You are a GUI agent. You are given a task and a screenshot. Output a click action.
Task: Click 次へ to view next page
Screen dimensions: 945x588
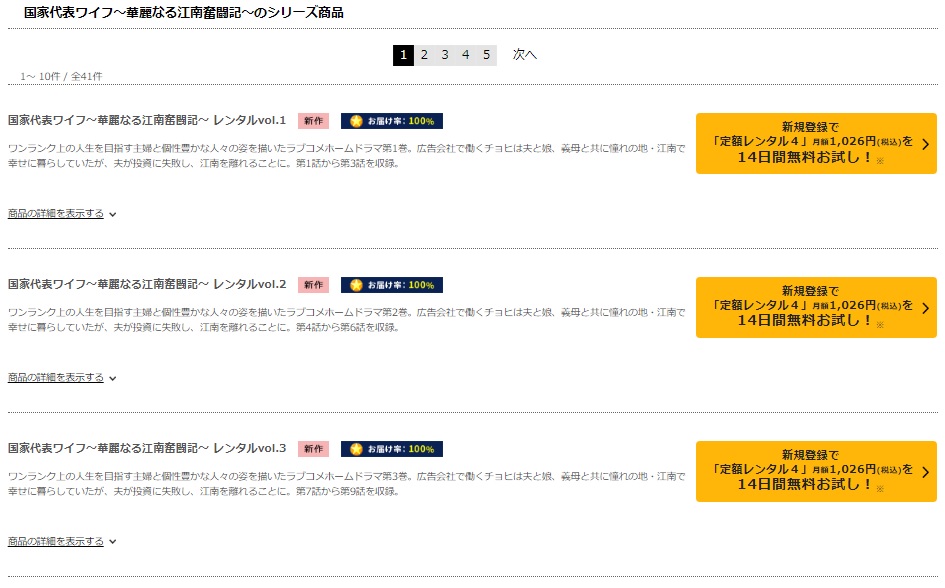click(524, 55)
